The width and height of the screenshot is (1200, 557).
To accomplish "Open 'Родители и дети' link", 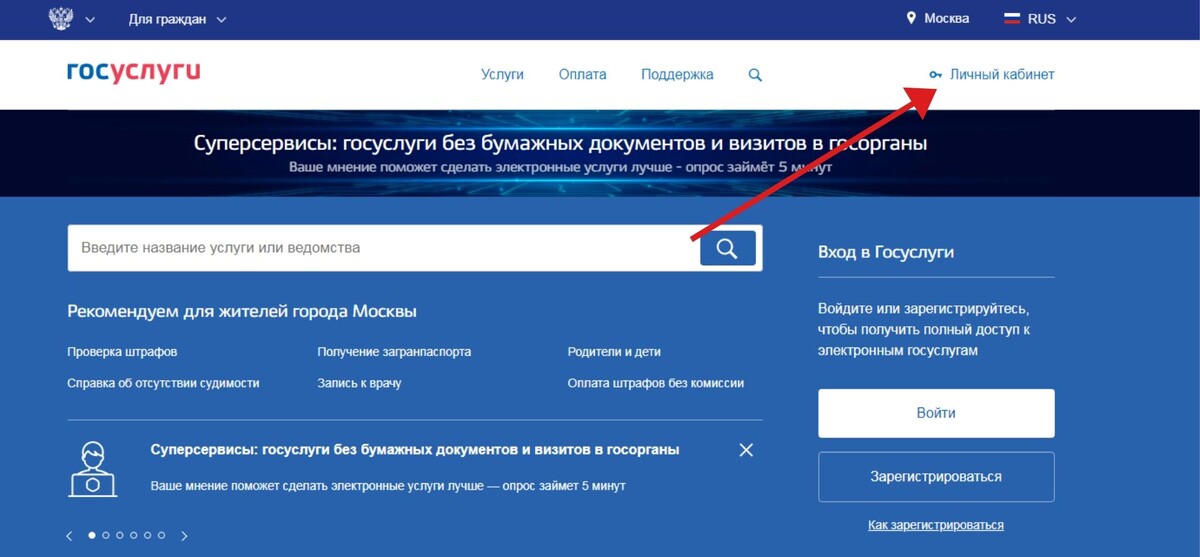I will 614,352.
